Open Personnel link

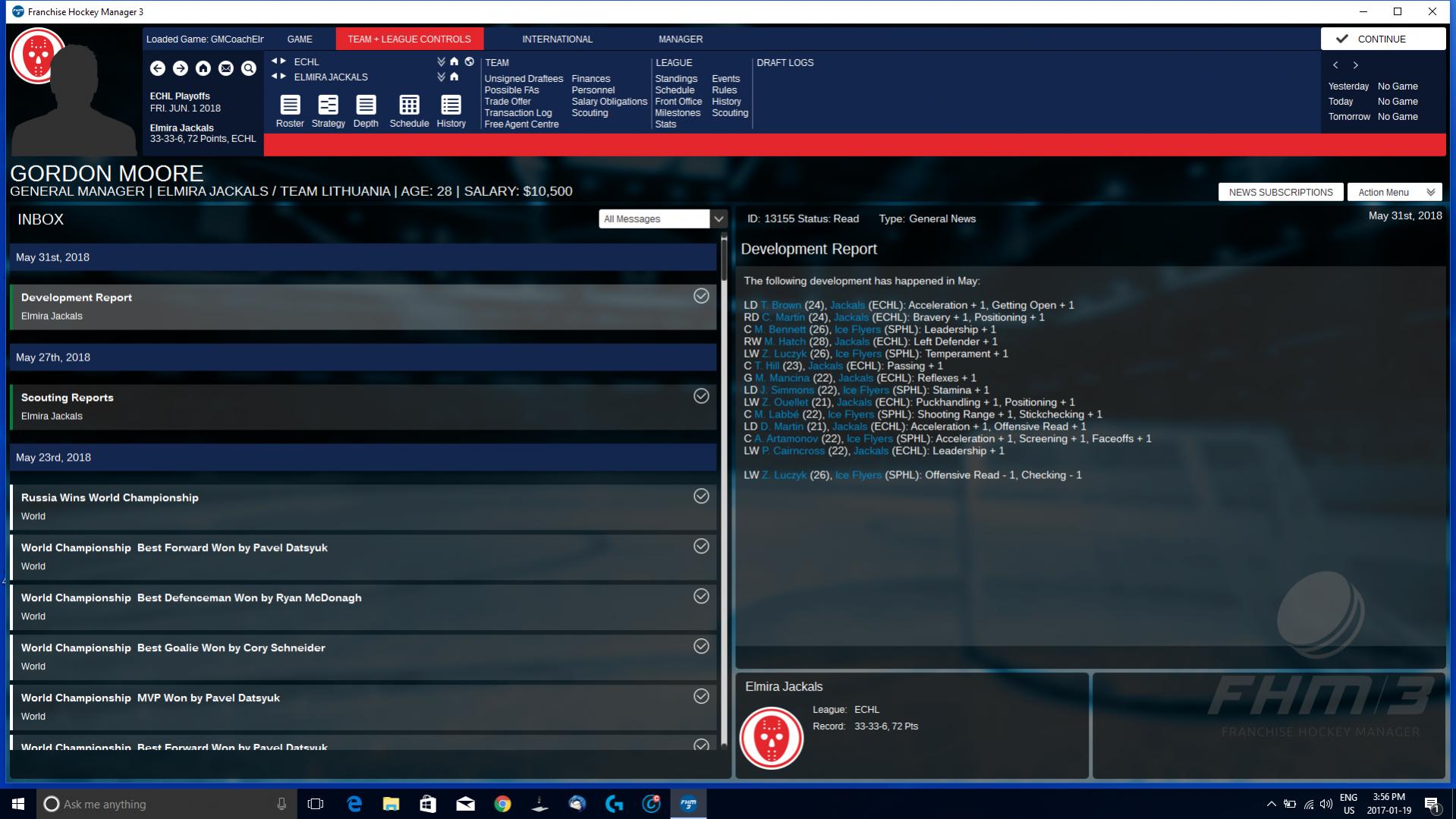tap(593, 90)
